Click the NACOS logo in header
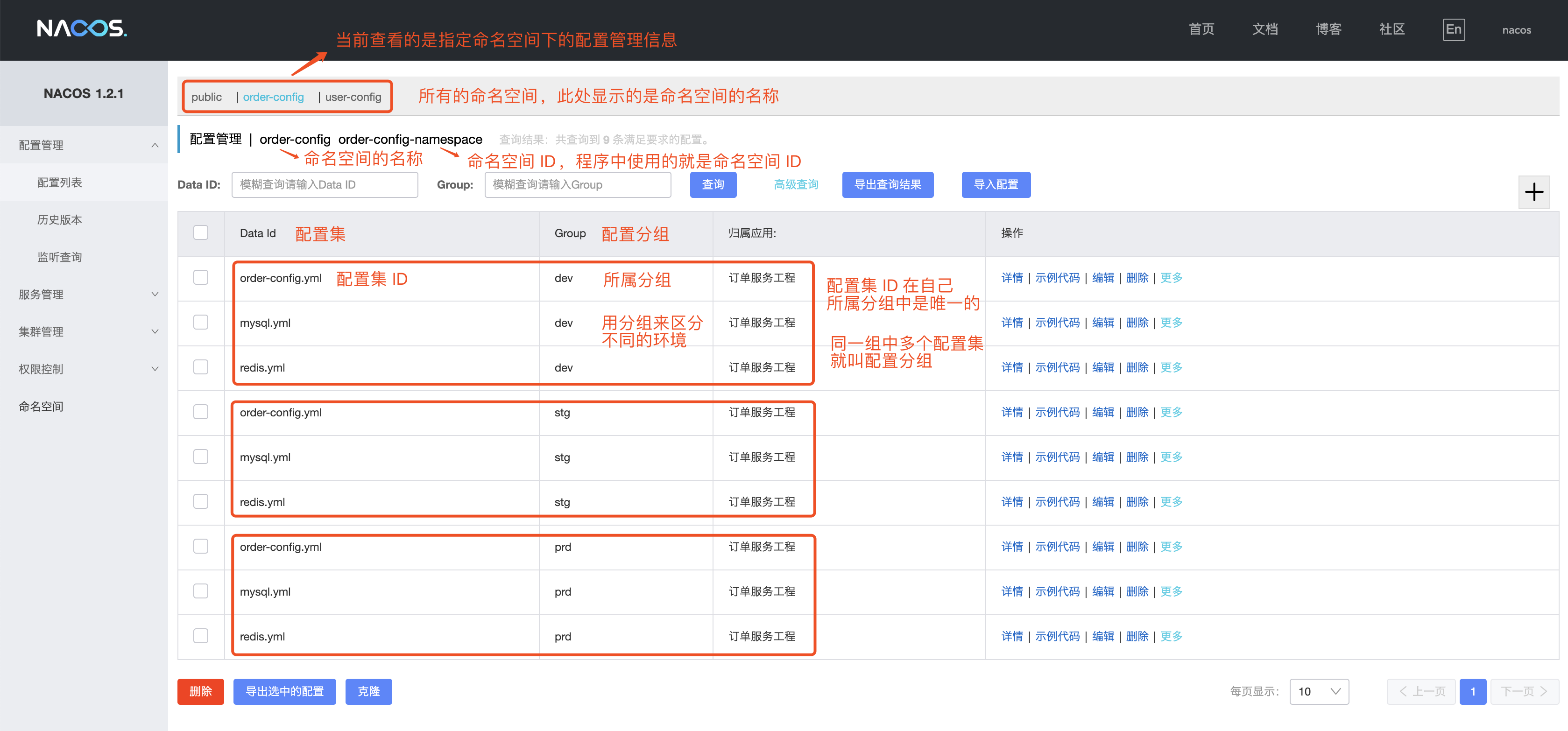 [x=82, y=28]
